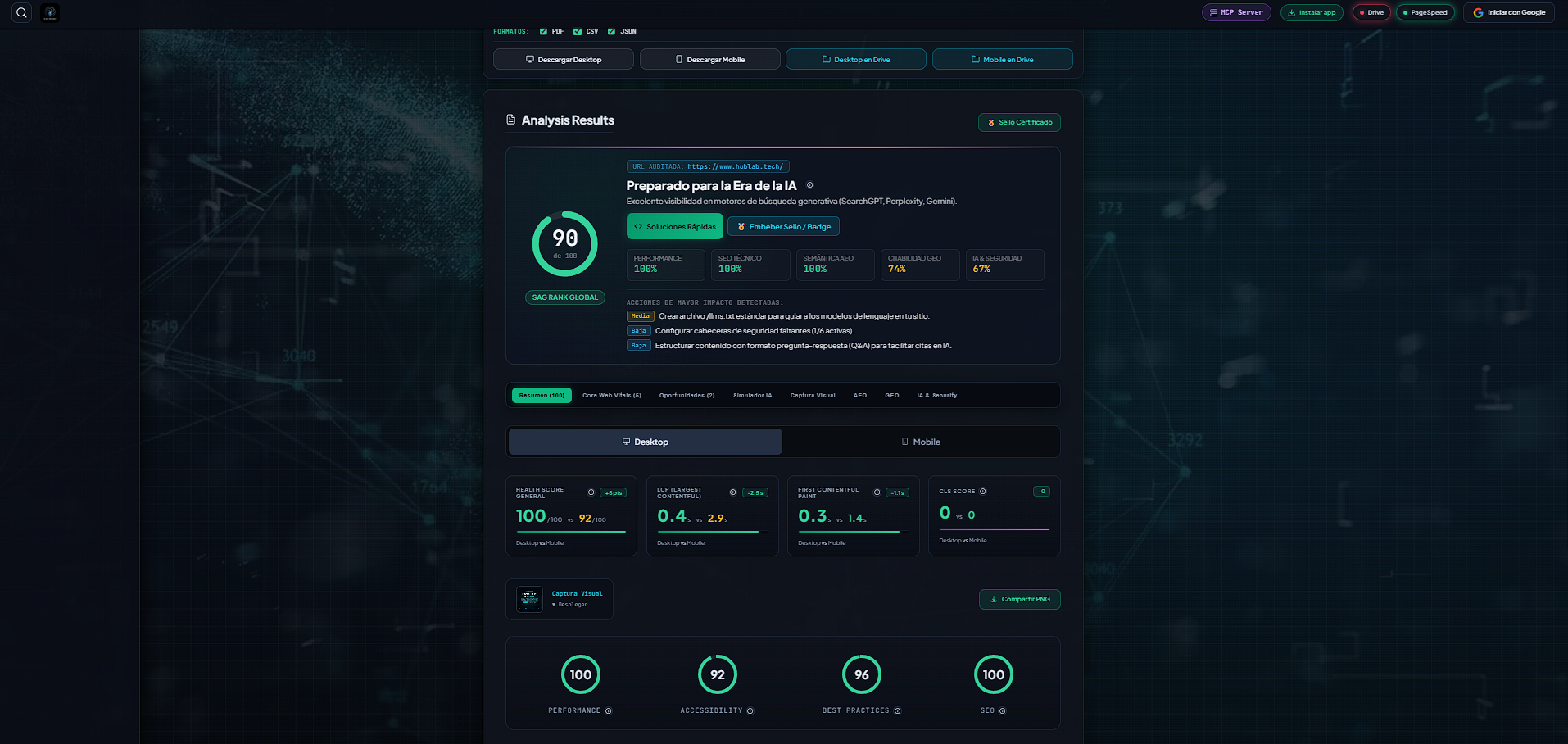The width and height of the screenshot is (1568, 744).
Task: Click the Compartir PNG button
Action: click(x=1020, y=599)
